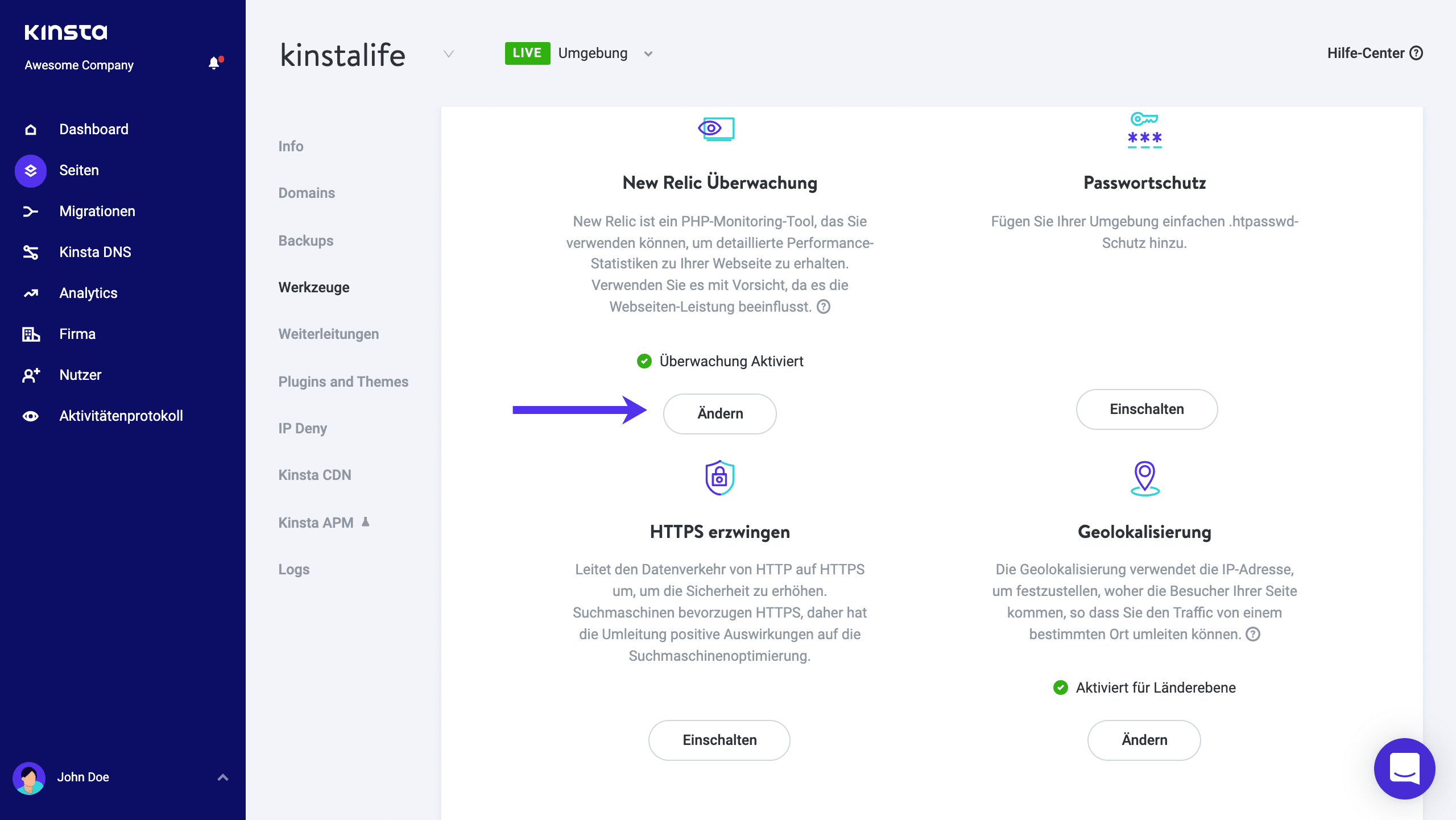Select the Analytics chart icon
Screen dimensions: 1456x820
coord(30,293)
